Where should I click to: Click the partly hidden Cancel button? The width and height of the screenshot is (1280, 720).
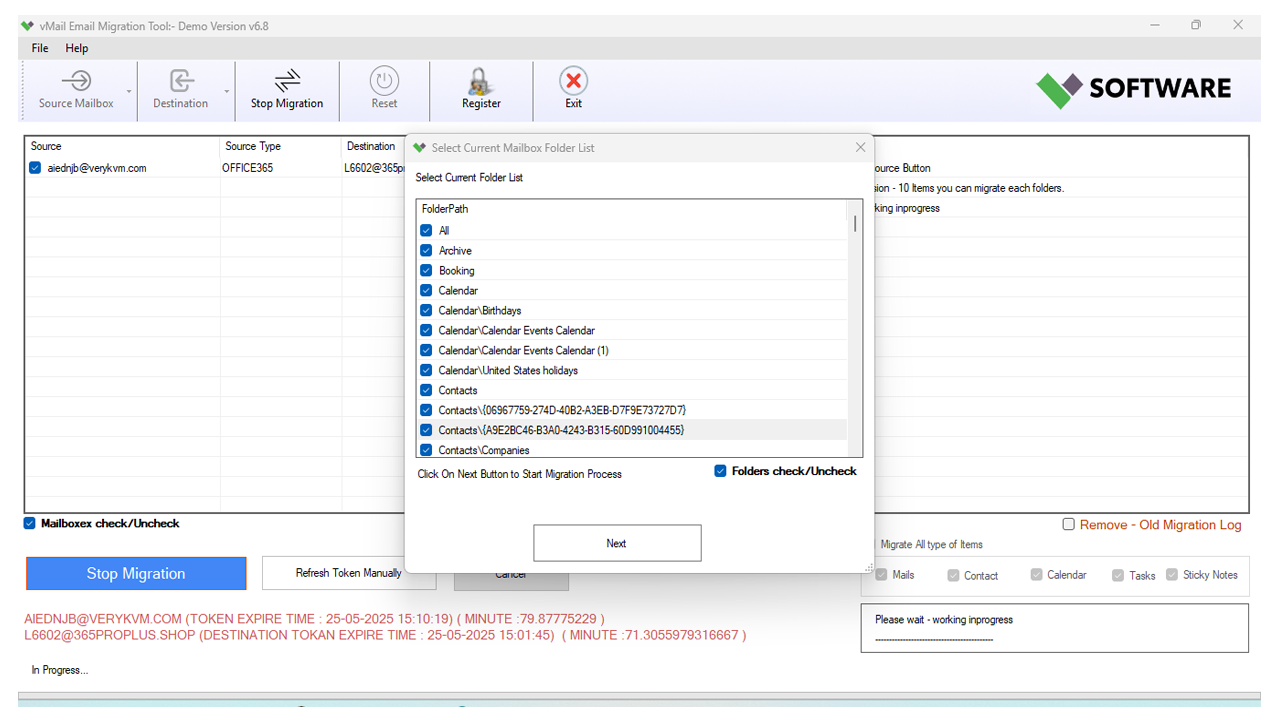click(511, 581)
